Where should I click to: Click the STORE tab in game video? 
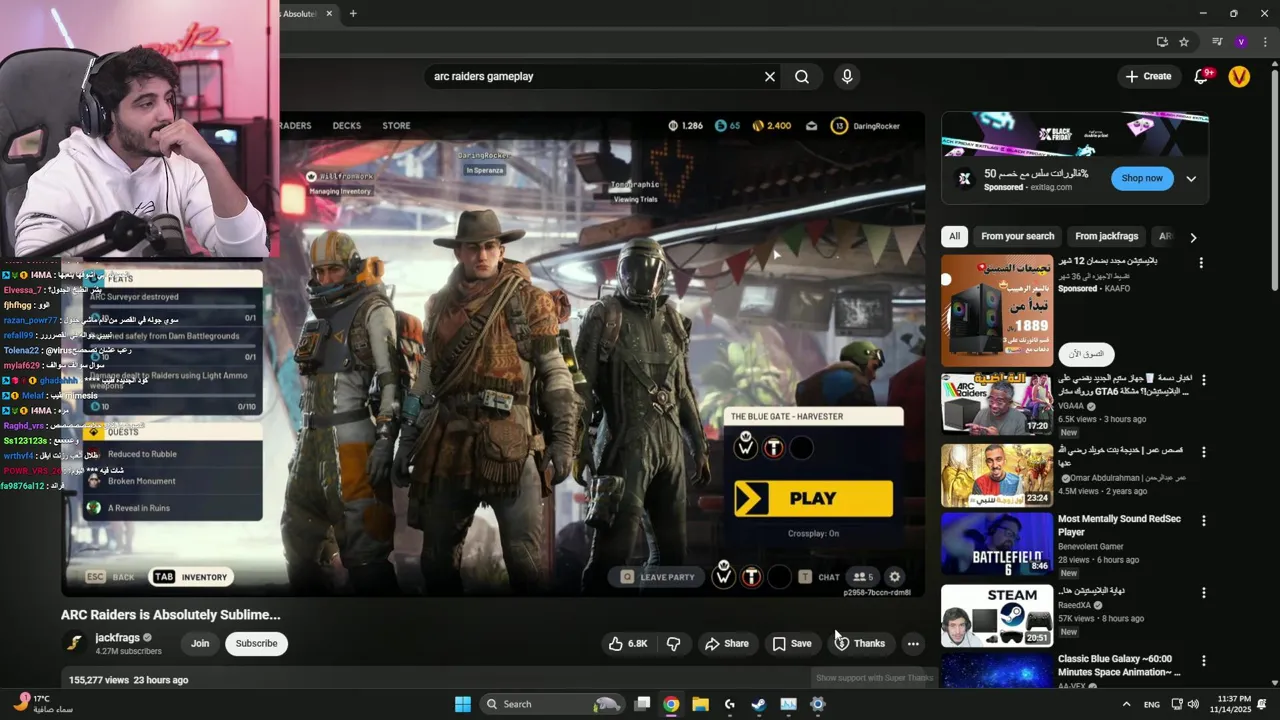click(x=396, y=126)
